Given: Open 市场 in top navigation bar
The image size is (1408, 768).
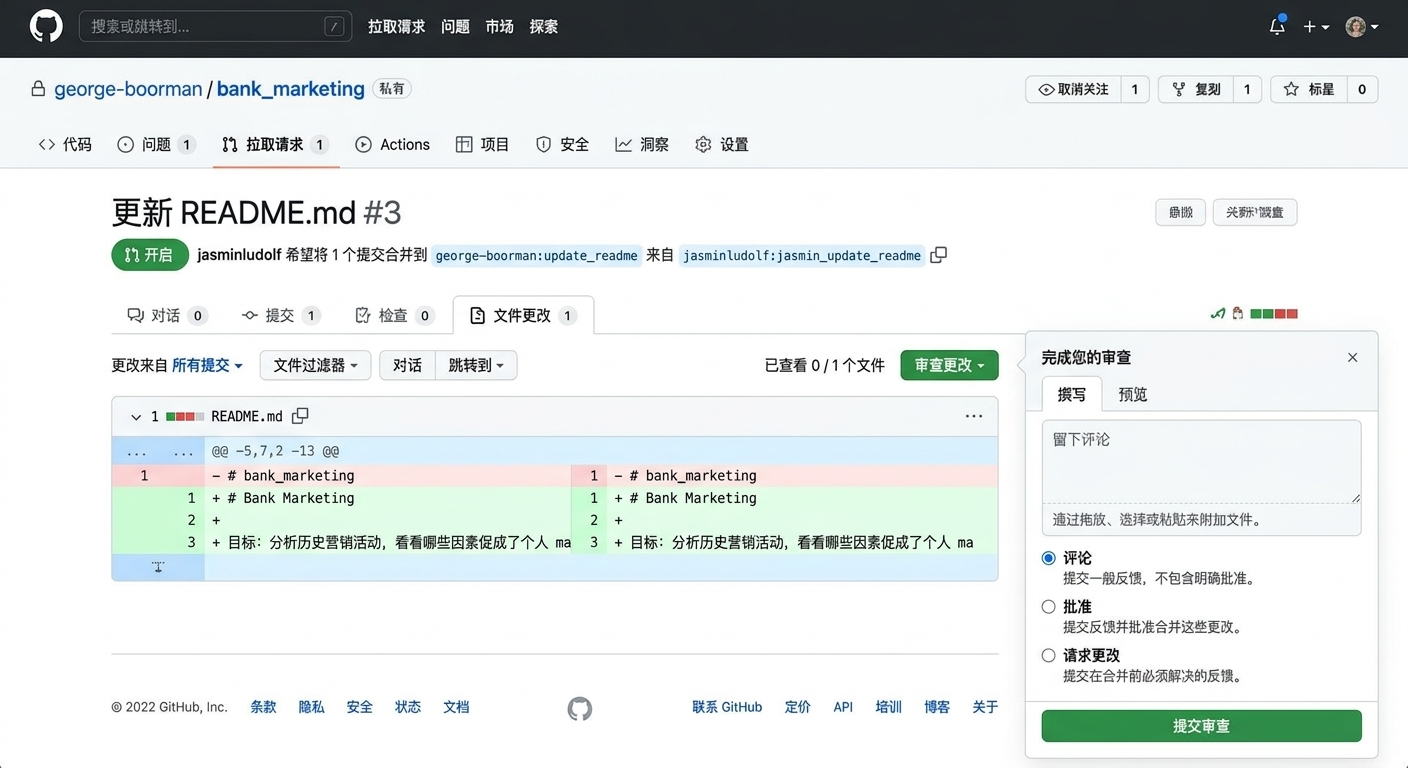Looking at the screenshot, I should (x=499, y=27).
